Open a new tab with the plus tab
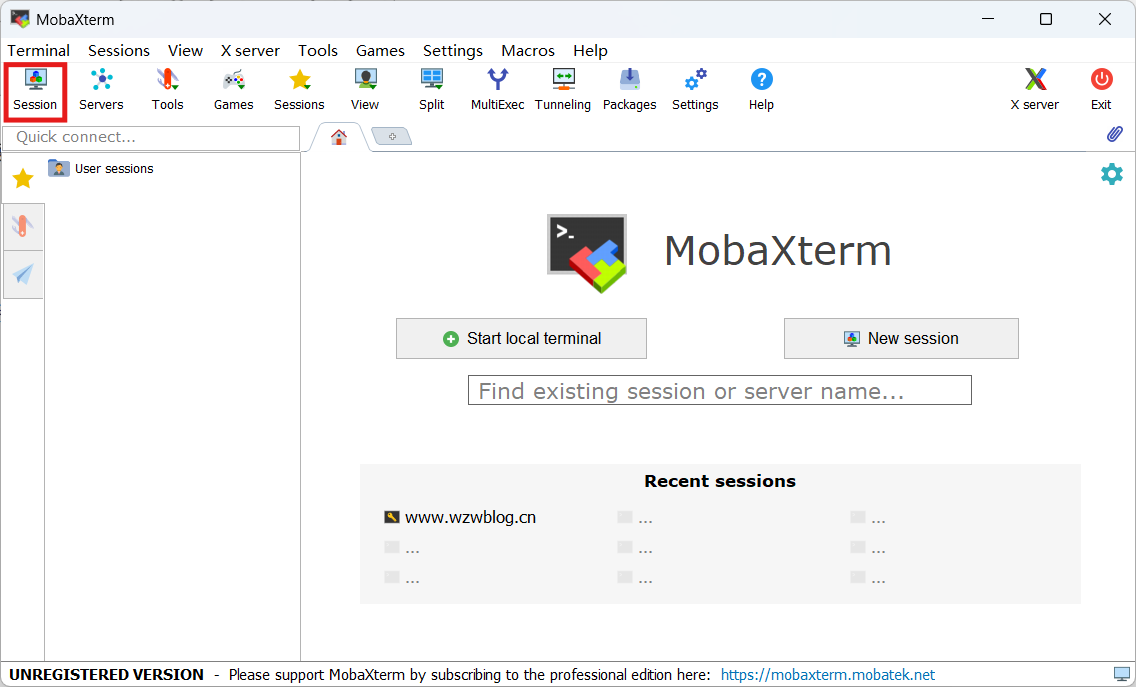 pos(392,136)
